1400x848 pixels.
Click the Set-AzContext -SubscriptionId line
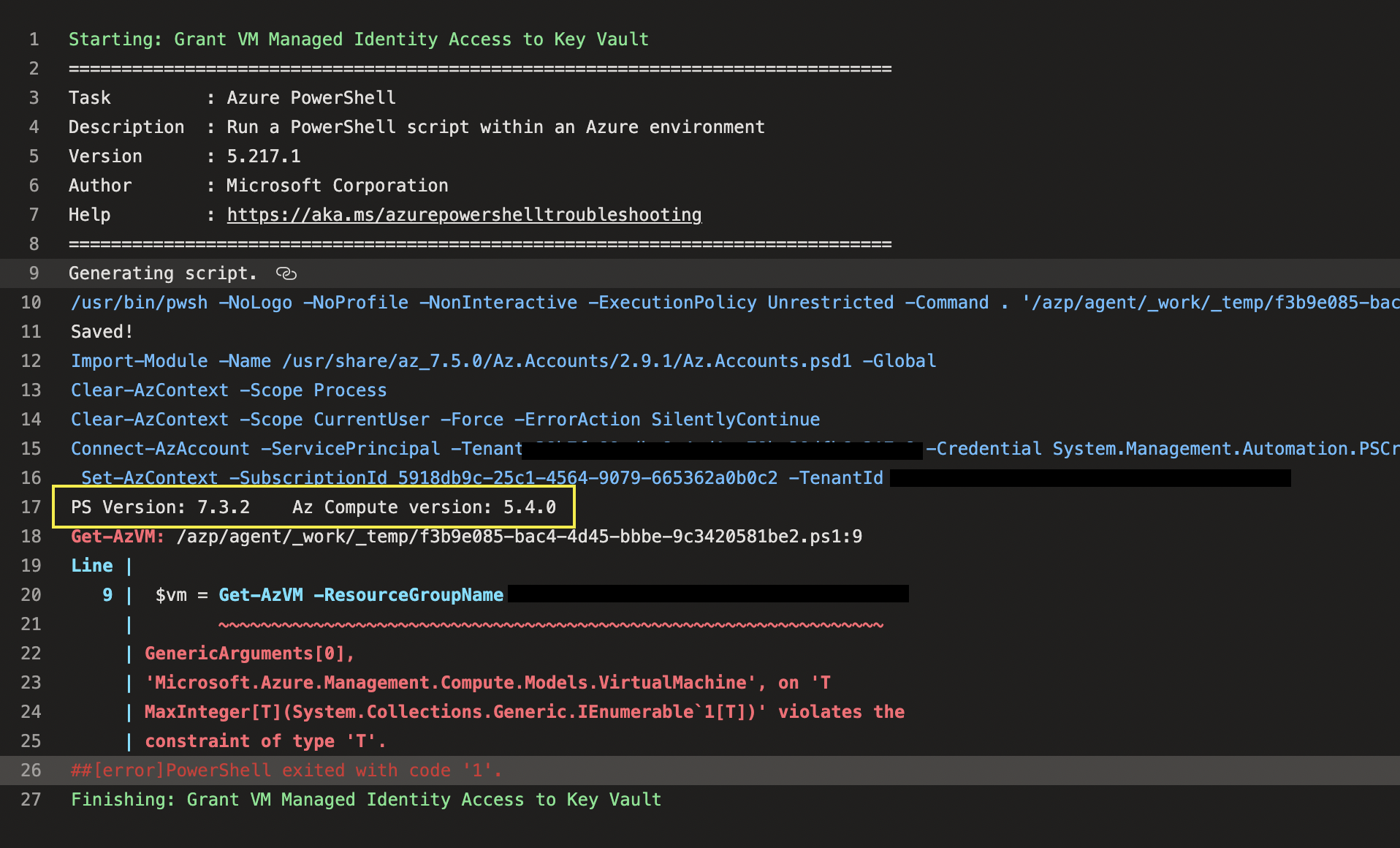[482, 477]
